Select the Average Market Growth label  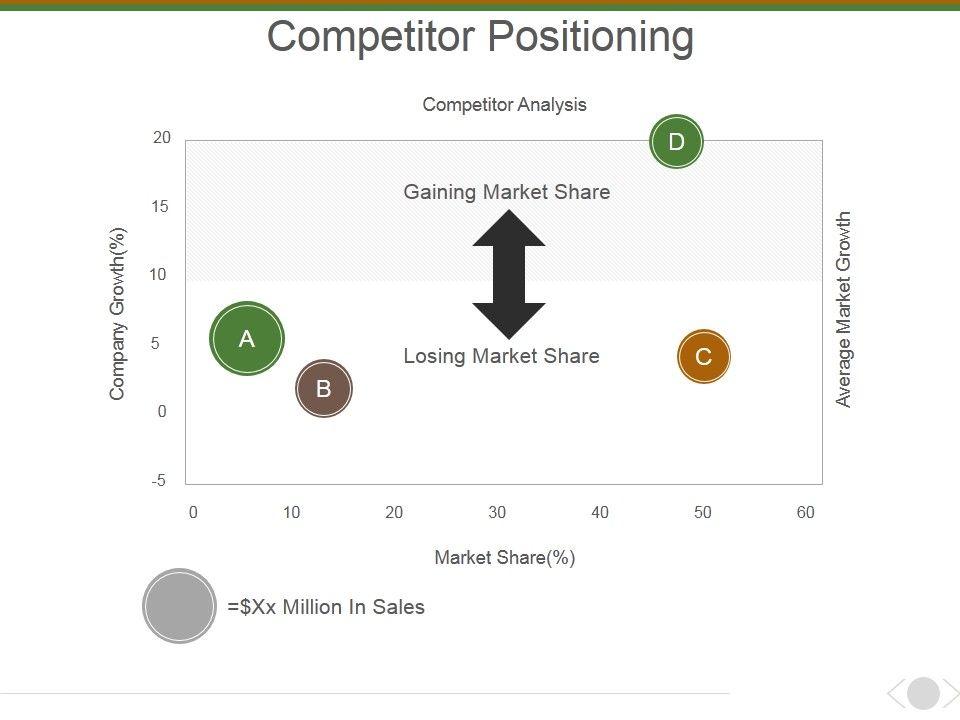[844, 309]
